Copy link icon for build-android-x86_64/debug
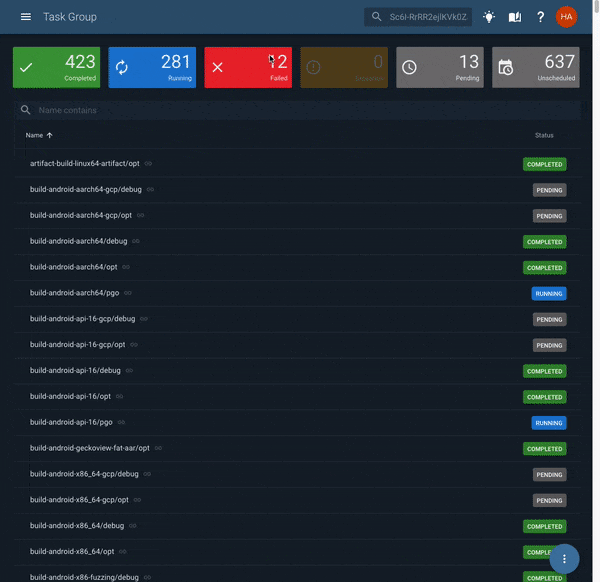Viewport: 600px width, 582px height. (133, 526)
